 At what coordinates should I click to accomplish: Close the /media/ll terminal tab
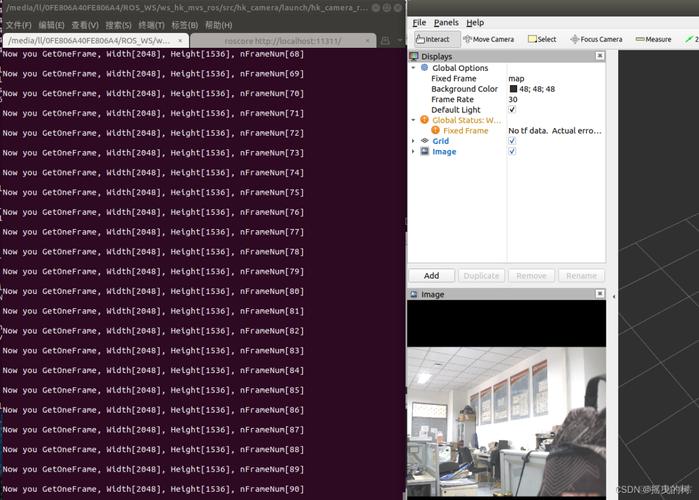180,41
